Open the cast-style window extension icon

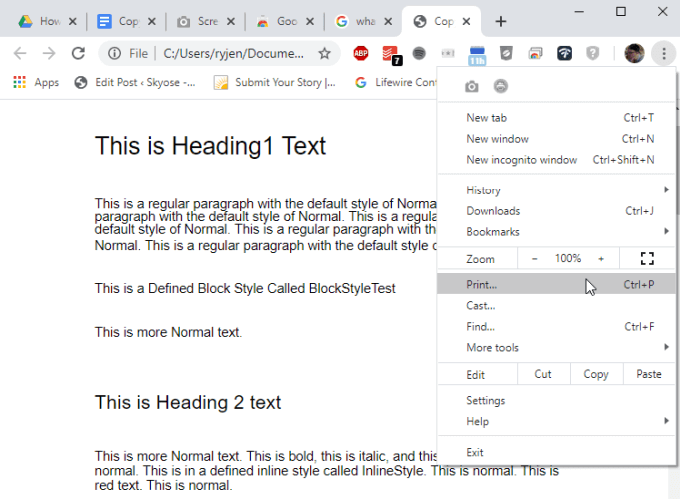[x=535, y=53]
